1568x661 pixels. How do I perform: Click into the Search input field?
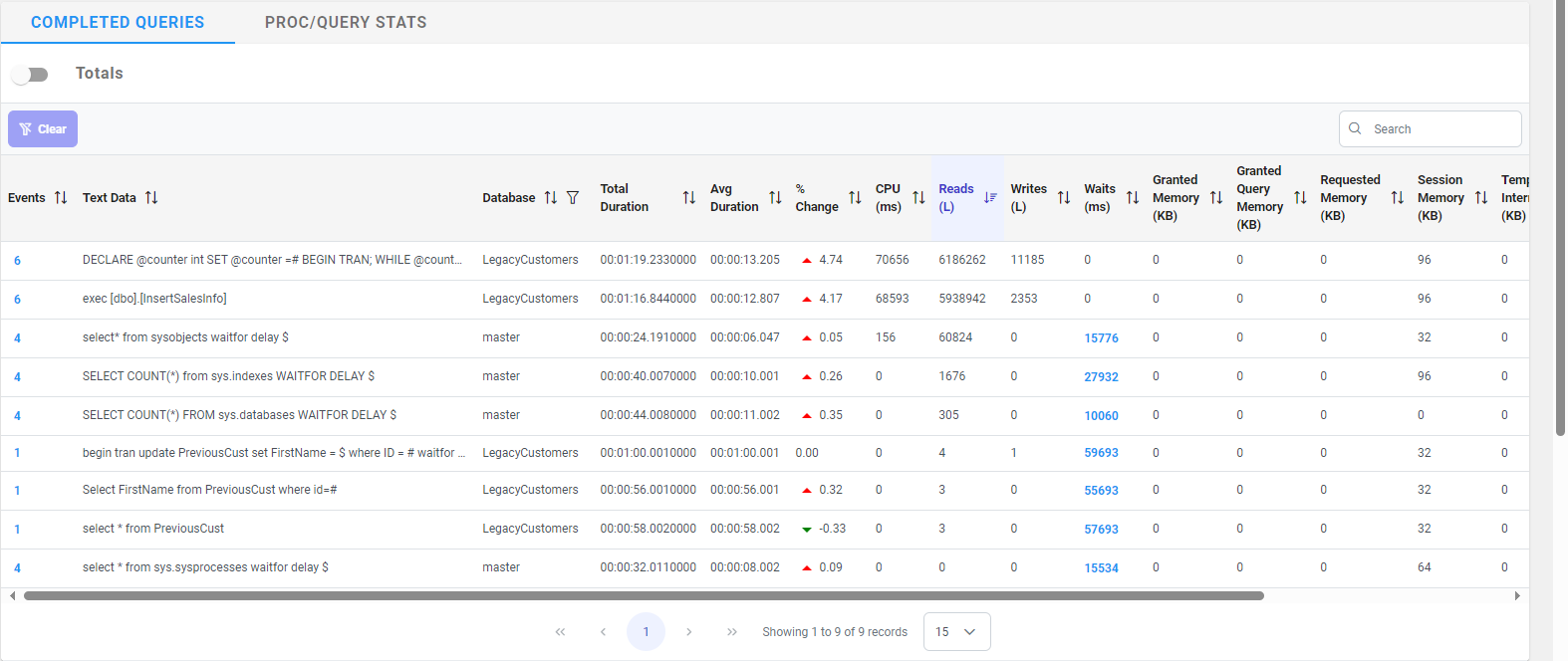1439,129
